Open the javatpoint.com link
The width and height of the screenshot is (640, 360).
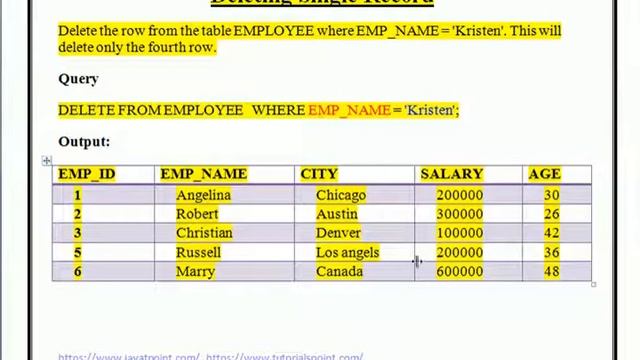tap(129, 356)
